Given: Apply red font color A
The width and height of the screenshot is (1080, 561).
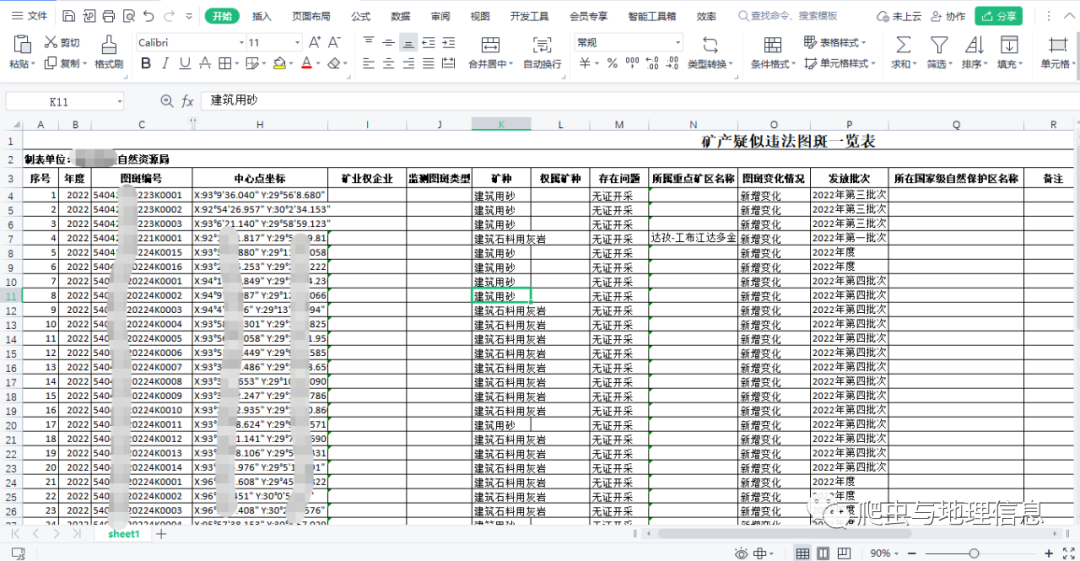Looking at the screenshot, I should click(307, 63).
